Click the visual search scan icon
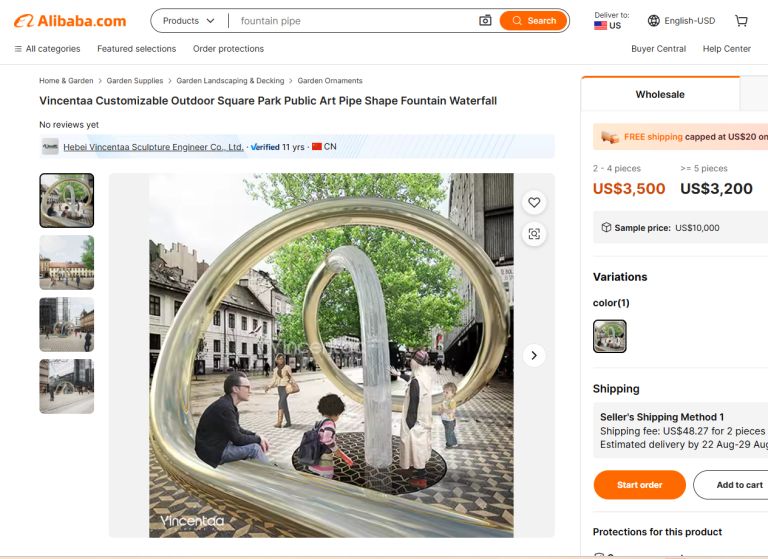768x559 pixels. (x=534, y=234)
